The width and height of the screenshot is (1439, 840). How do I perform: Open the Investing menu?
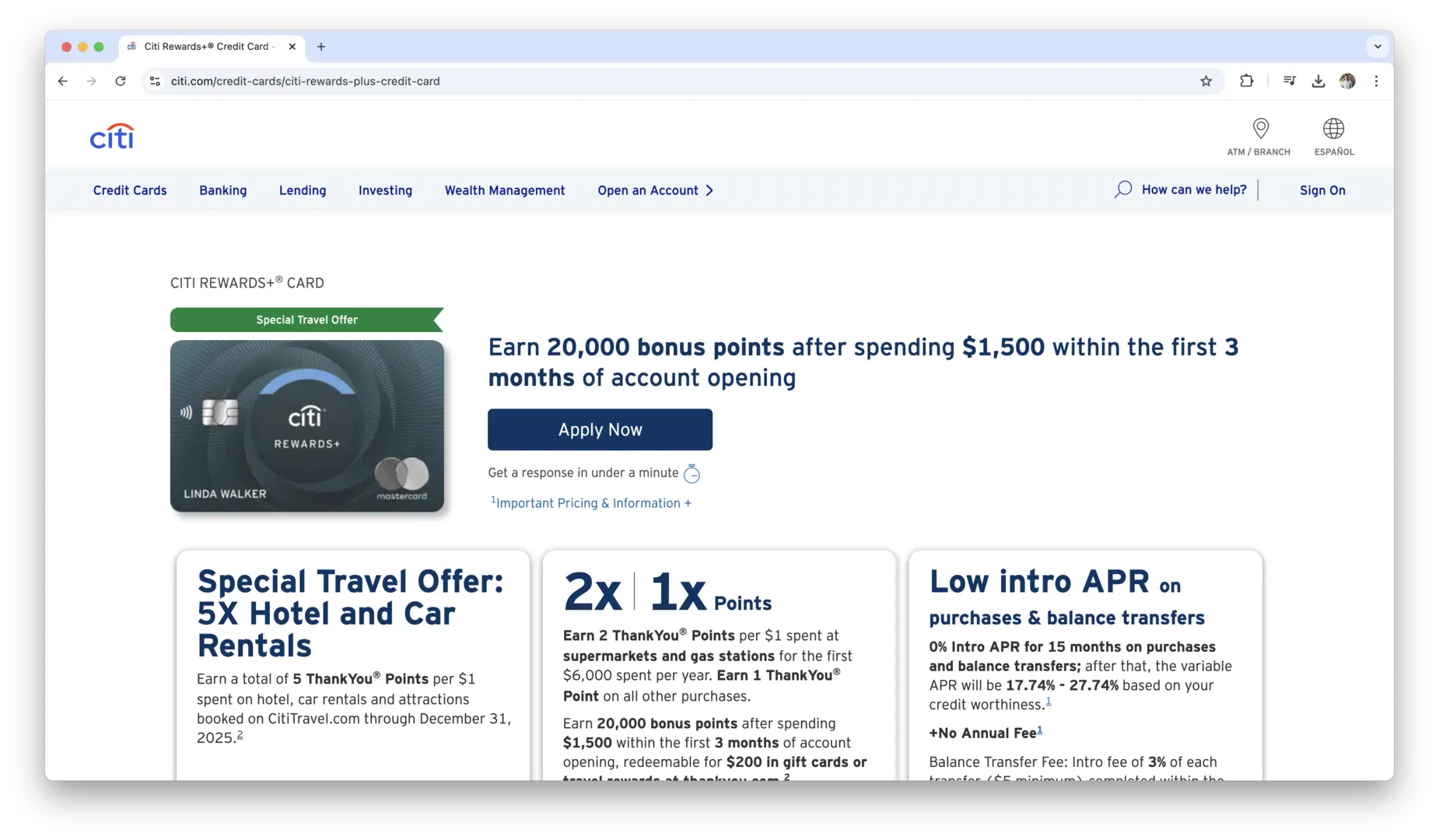click(385, 191)
